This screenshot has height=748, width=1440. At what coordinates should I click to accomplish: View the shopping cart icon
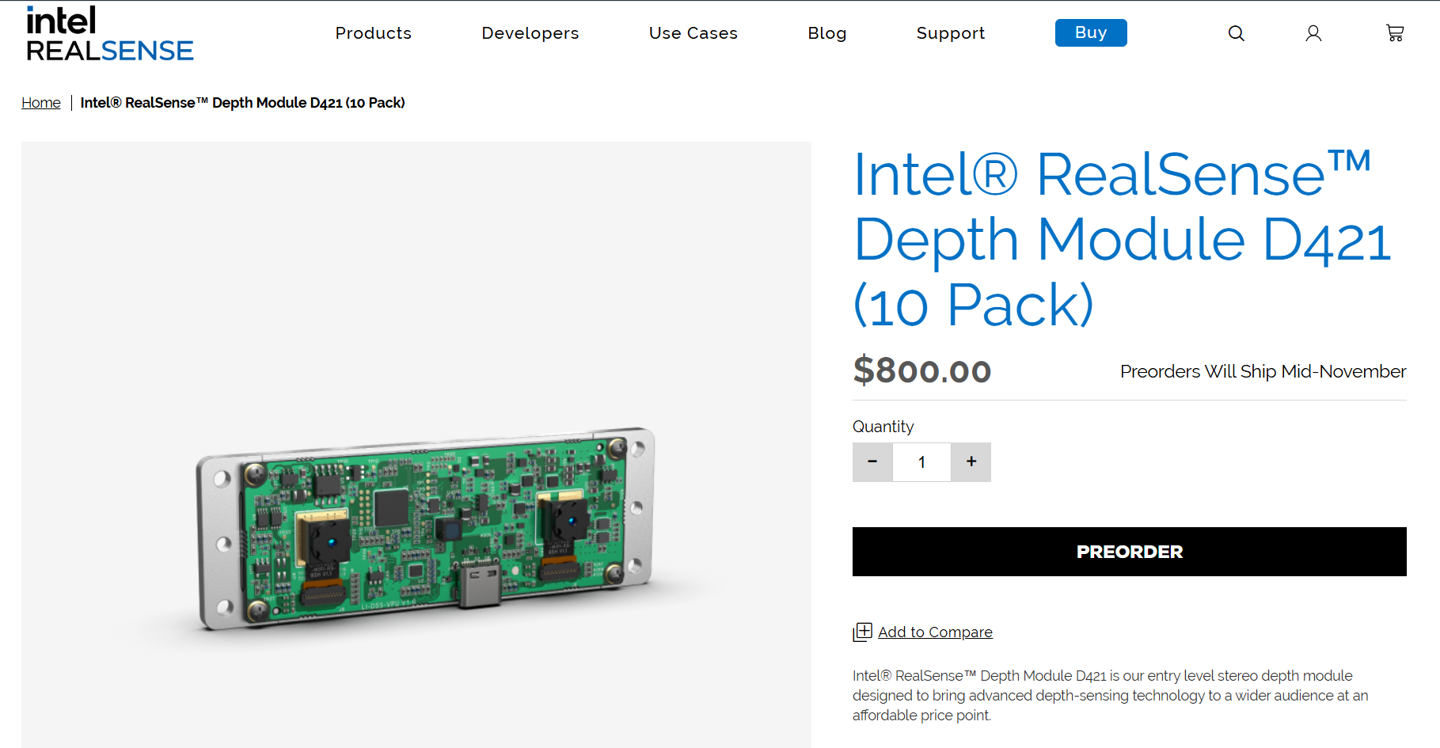(x=1394, y=33)
